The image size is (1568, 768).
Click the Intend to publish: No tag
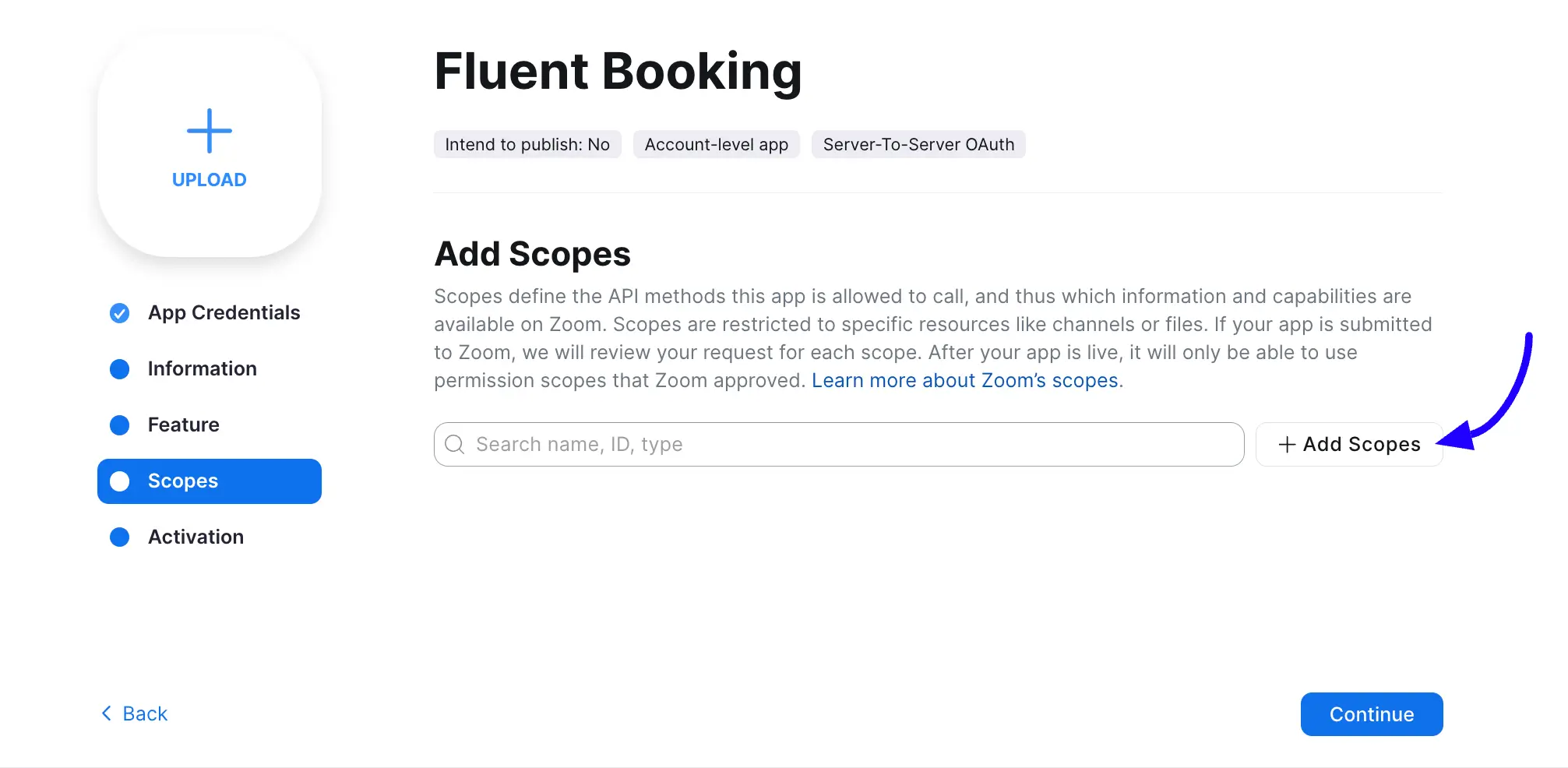pyautogui.click(x=527, y=145)
